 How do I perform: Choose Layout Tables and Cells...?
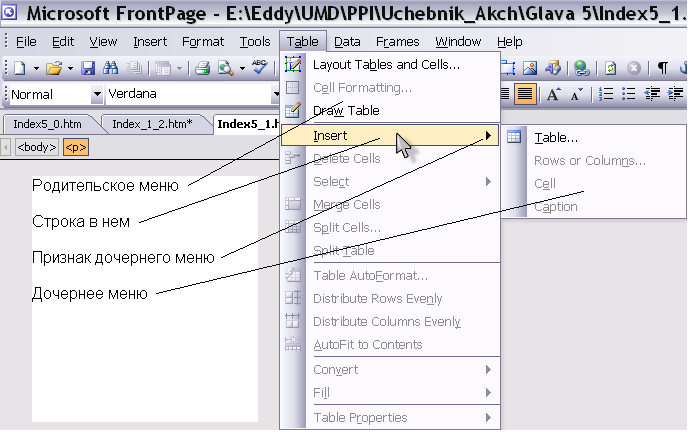[390, 64]
